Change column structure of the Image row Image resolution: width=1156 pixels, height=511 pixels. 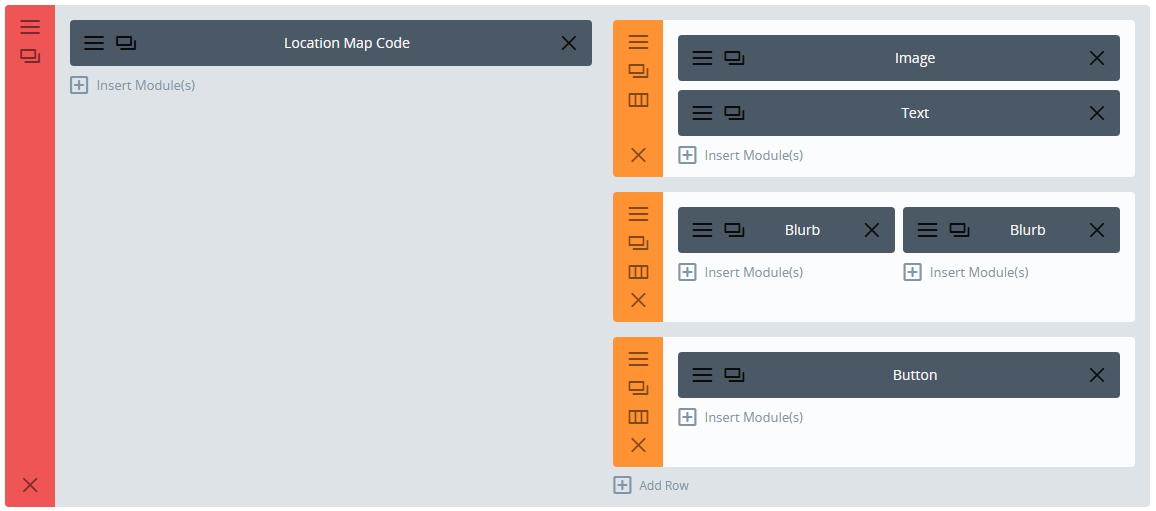click(638, 100)
